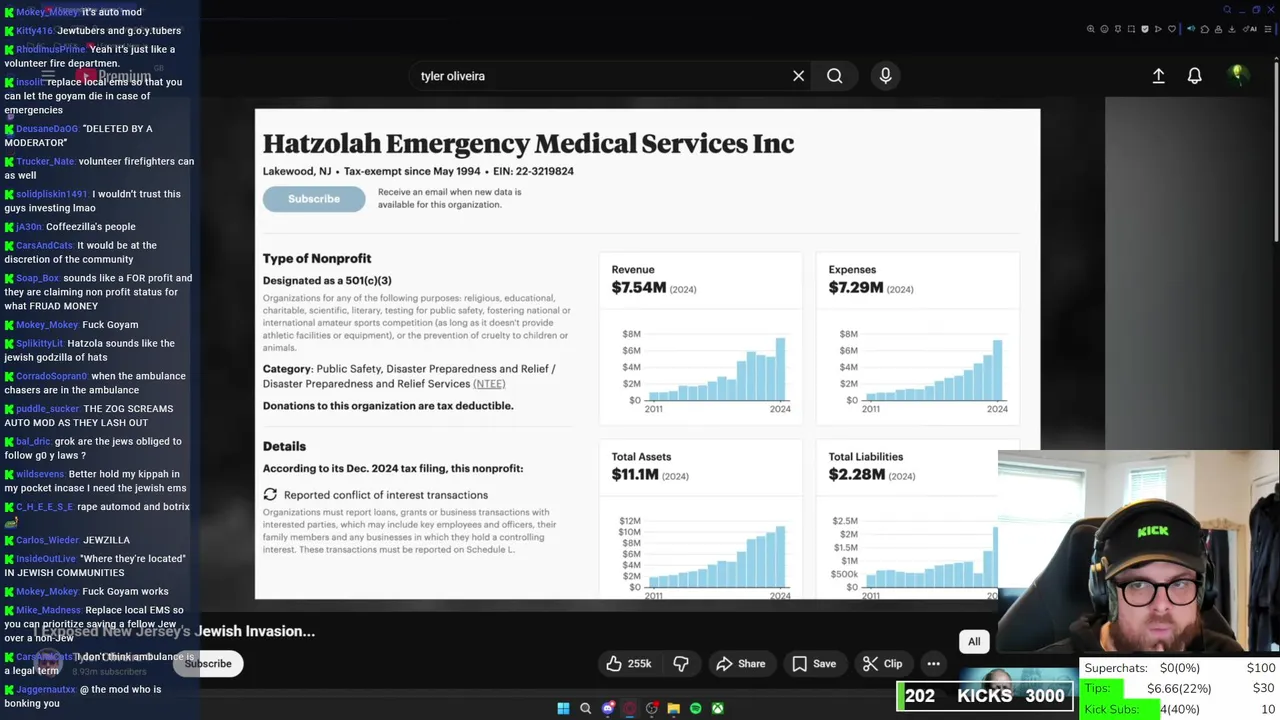Click the magnifier search button beside the query
The image size is (1280, 720).
point(834,76)
